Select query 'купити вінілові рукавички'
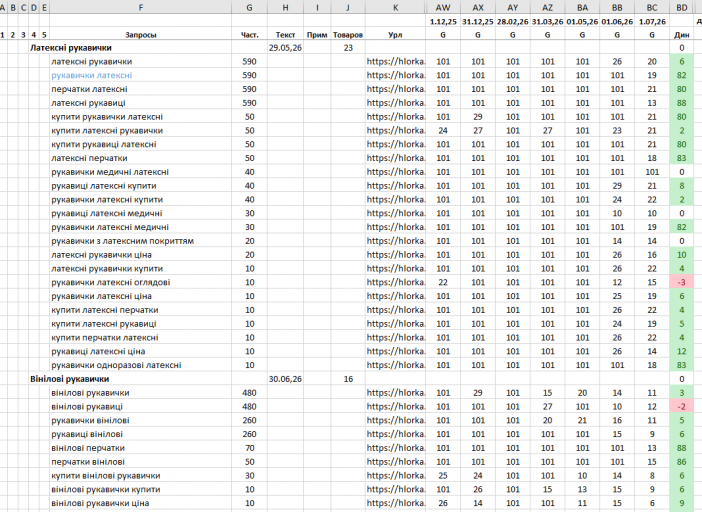The width and height of the screenshot is (702, 512). tap(106, 476)
